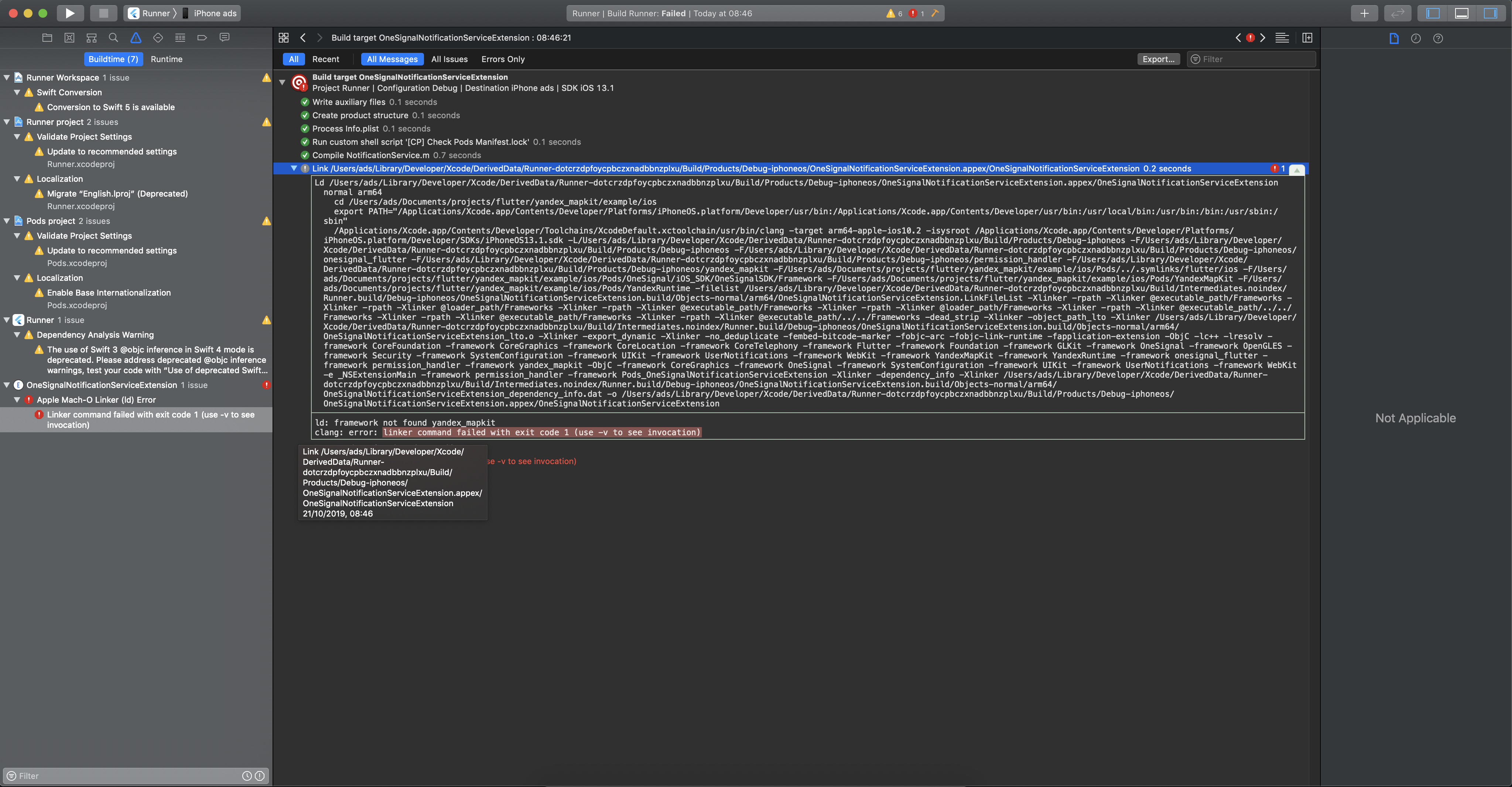Click the Stop button in toolbar
This screenshot has width=1512, height=787.
click(x=103, y=13)
